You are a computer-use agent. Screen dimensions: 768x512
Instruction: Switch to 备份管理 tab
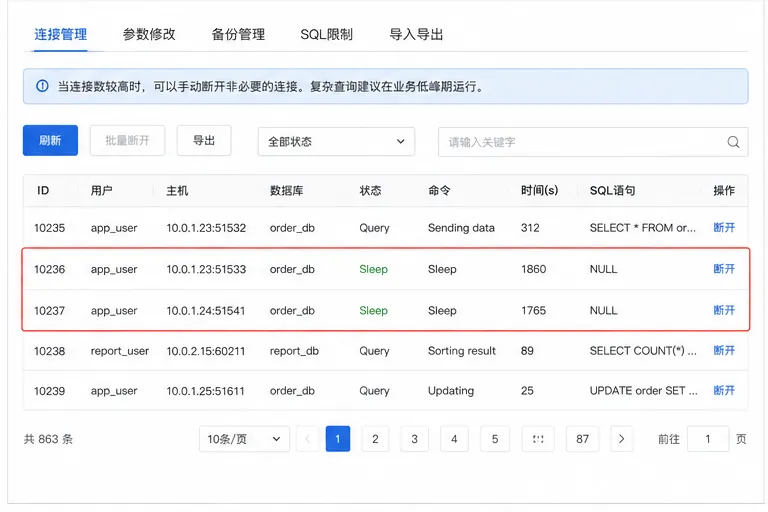tap(238, 34)
